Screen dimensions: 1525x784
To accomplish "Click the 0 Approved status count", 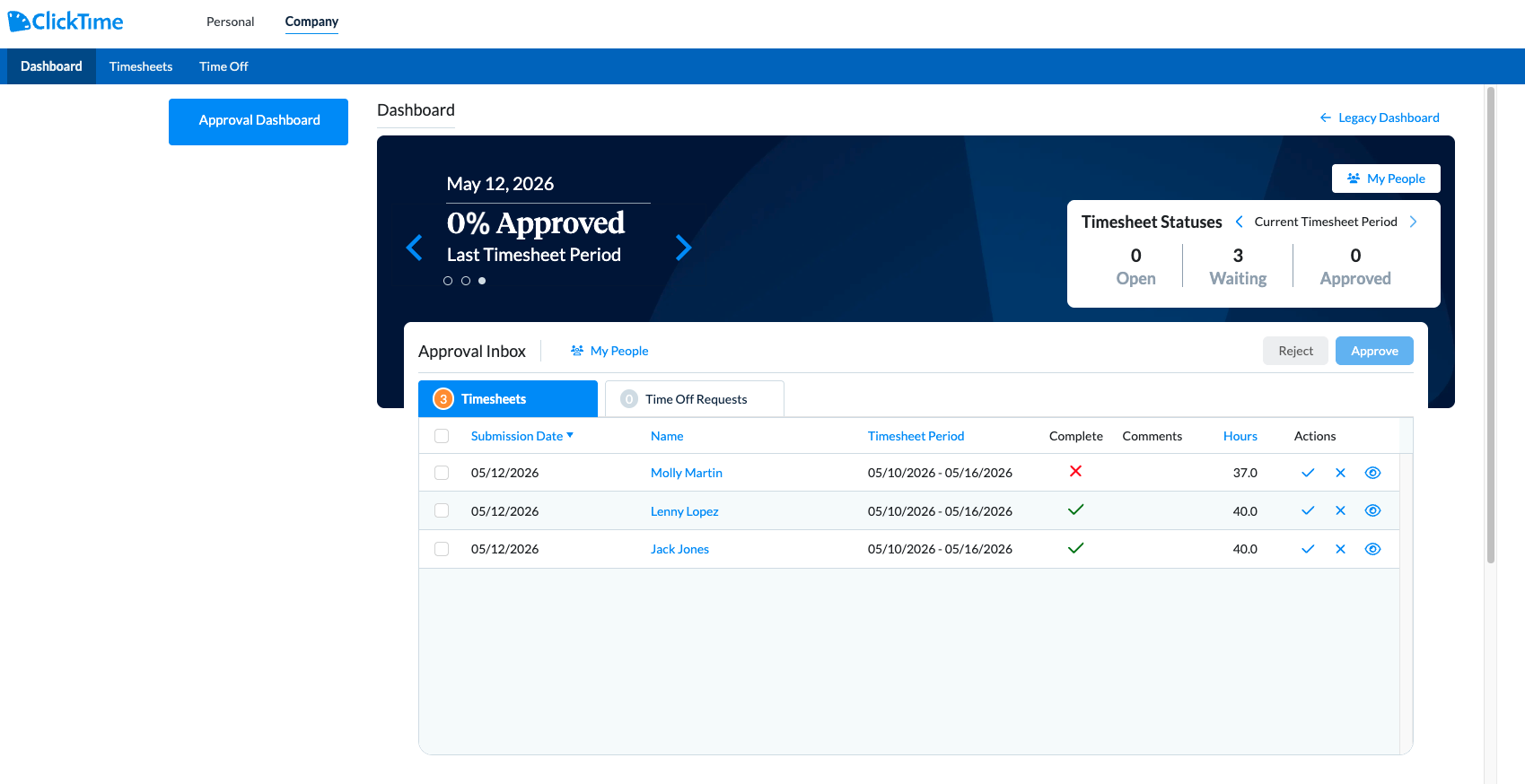I will pos(1355,266).
